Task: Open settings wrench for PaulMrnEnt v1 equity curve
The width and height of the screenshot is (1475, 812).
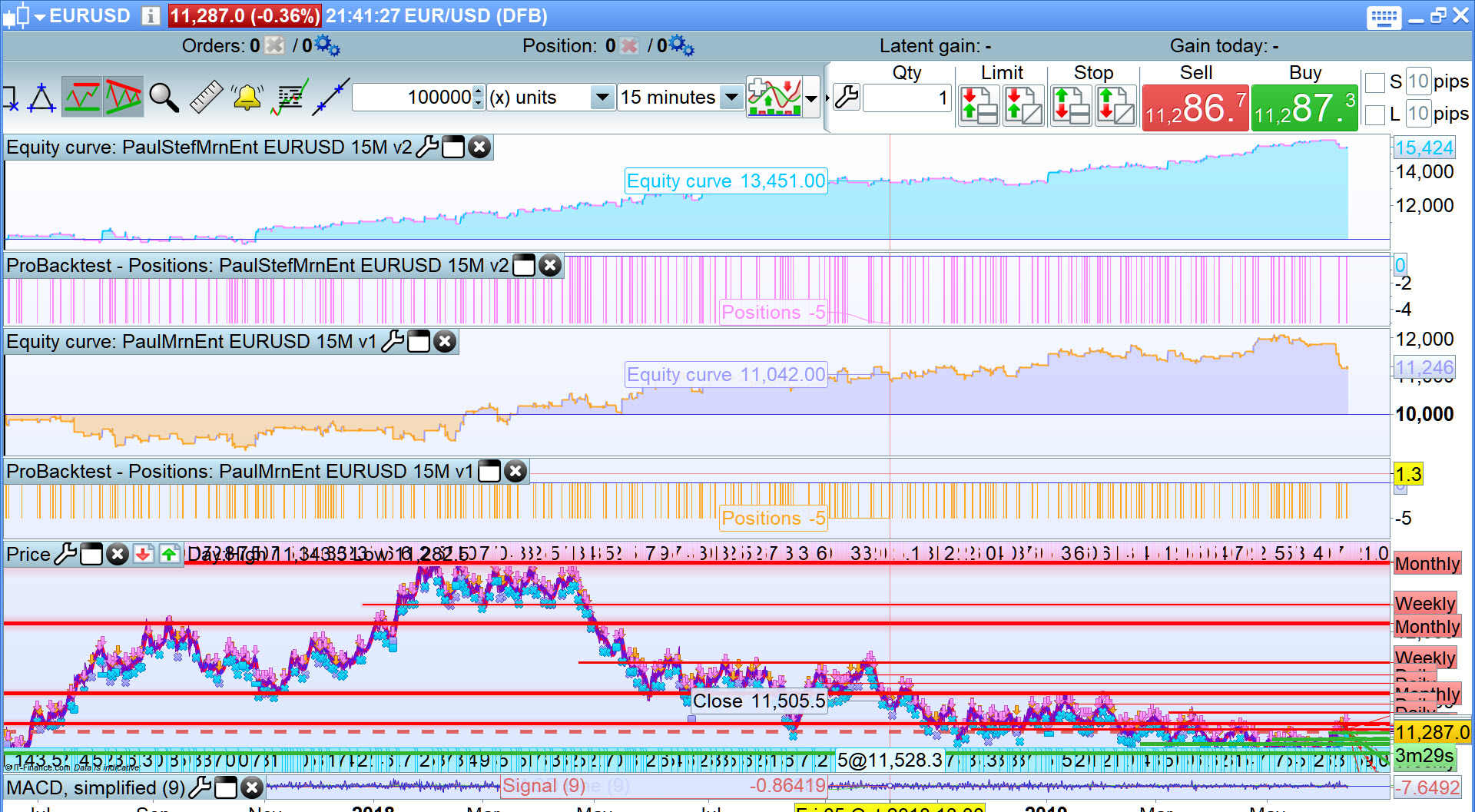Action: [x=393, y=341]
